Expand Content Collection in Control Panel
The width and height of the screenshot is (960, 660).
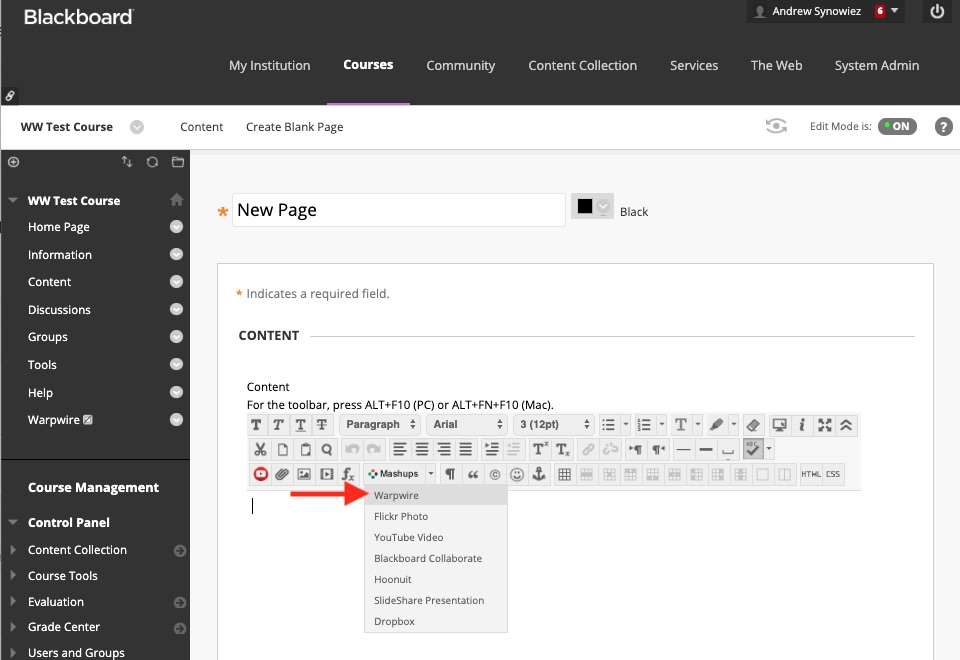point(13,550)
